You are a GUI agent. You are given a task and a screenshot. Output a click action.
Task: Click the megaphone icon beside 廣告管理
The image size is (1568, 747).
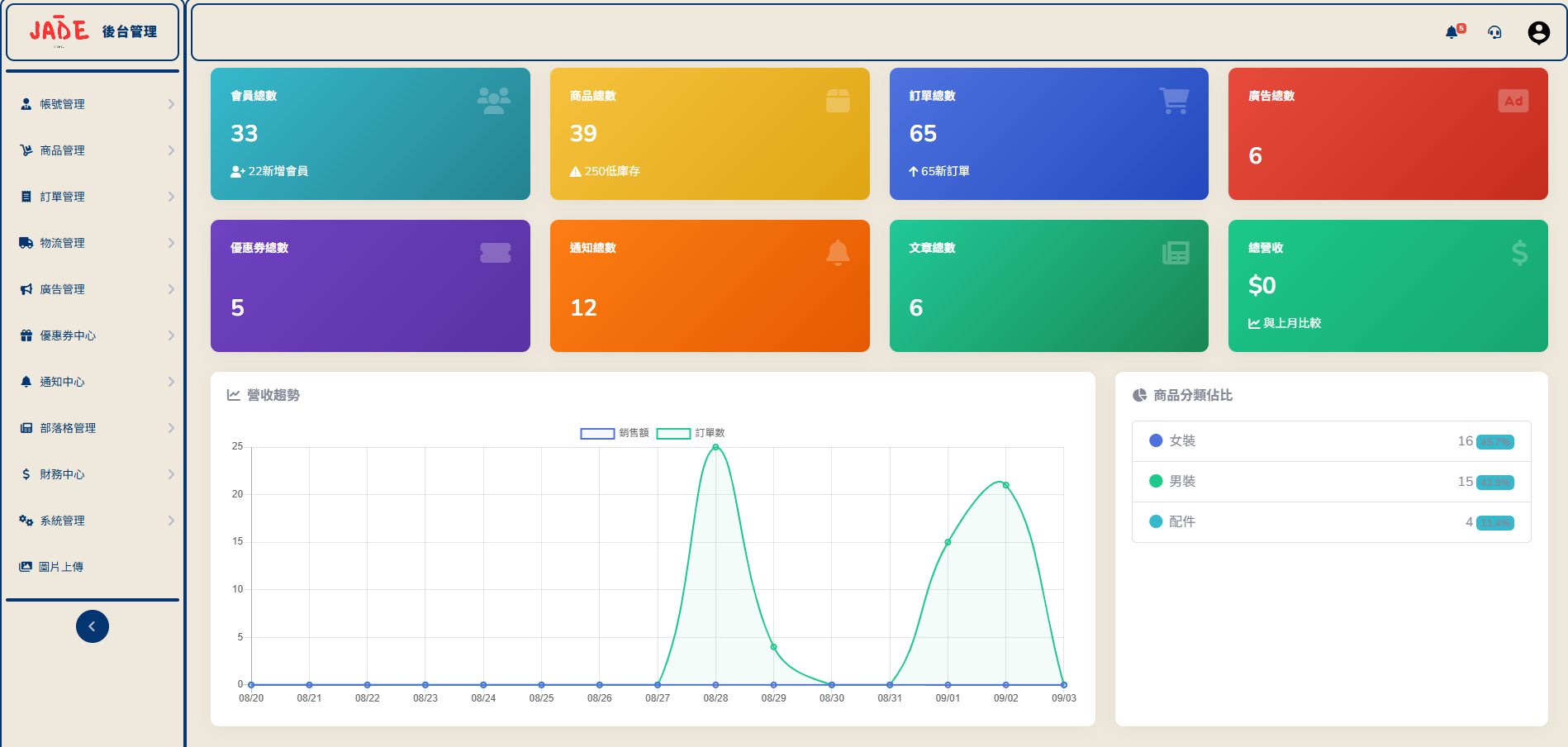[26, 289]
